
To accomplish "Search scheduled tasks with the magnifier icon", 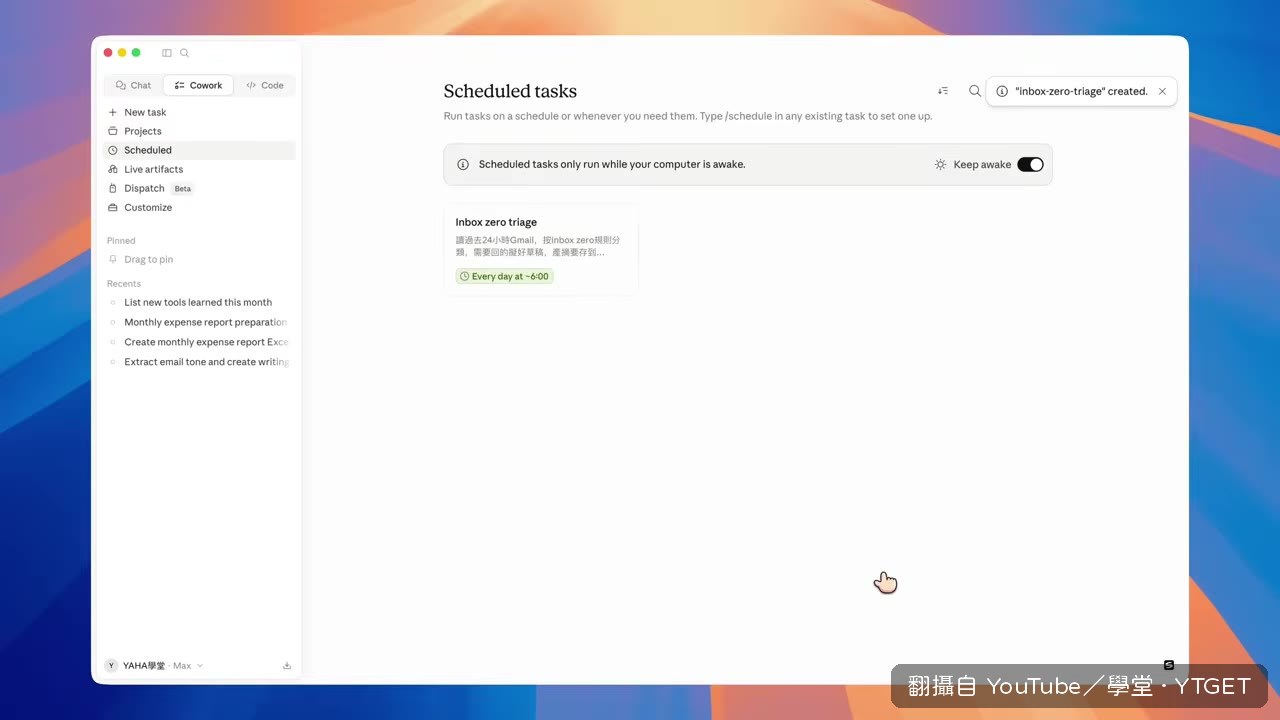I will pyautogui.click(x=975, y=91).
